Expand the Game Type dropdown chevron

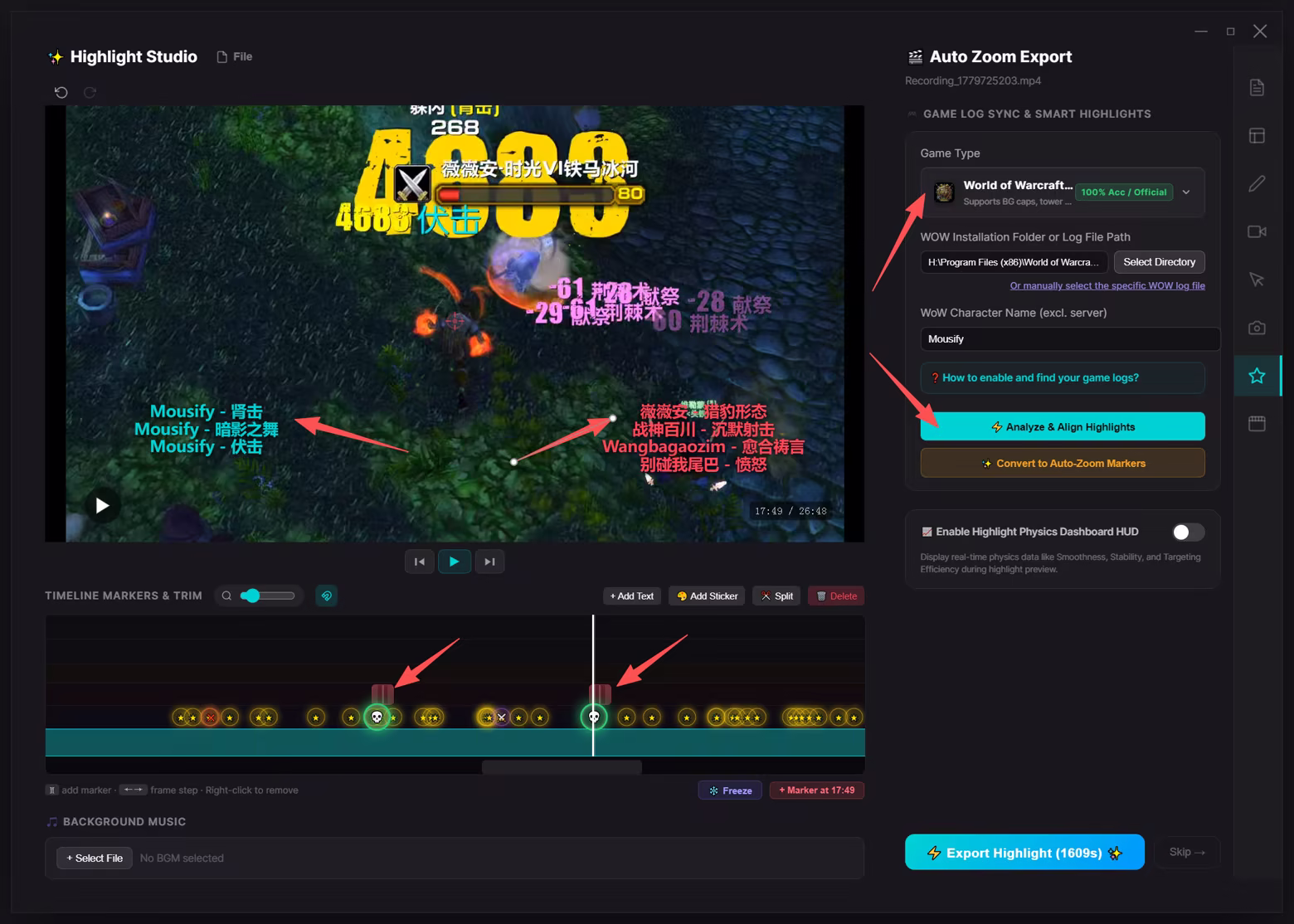(1186, 192)
